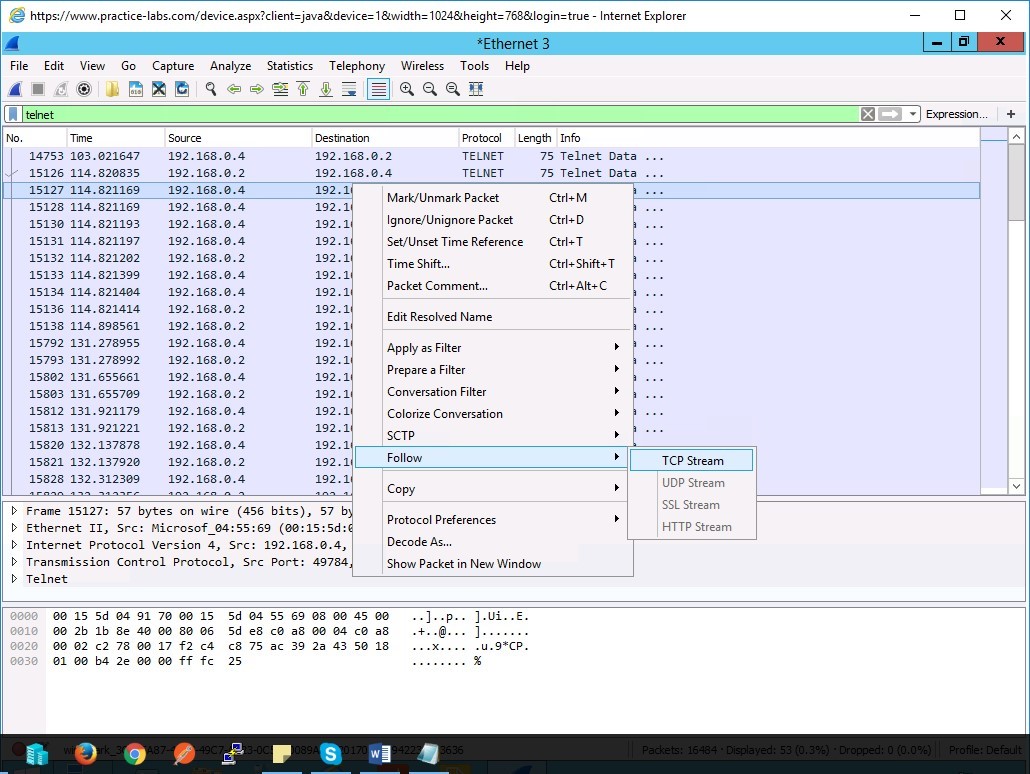Expand the Copy submenu

pos(493,489)
